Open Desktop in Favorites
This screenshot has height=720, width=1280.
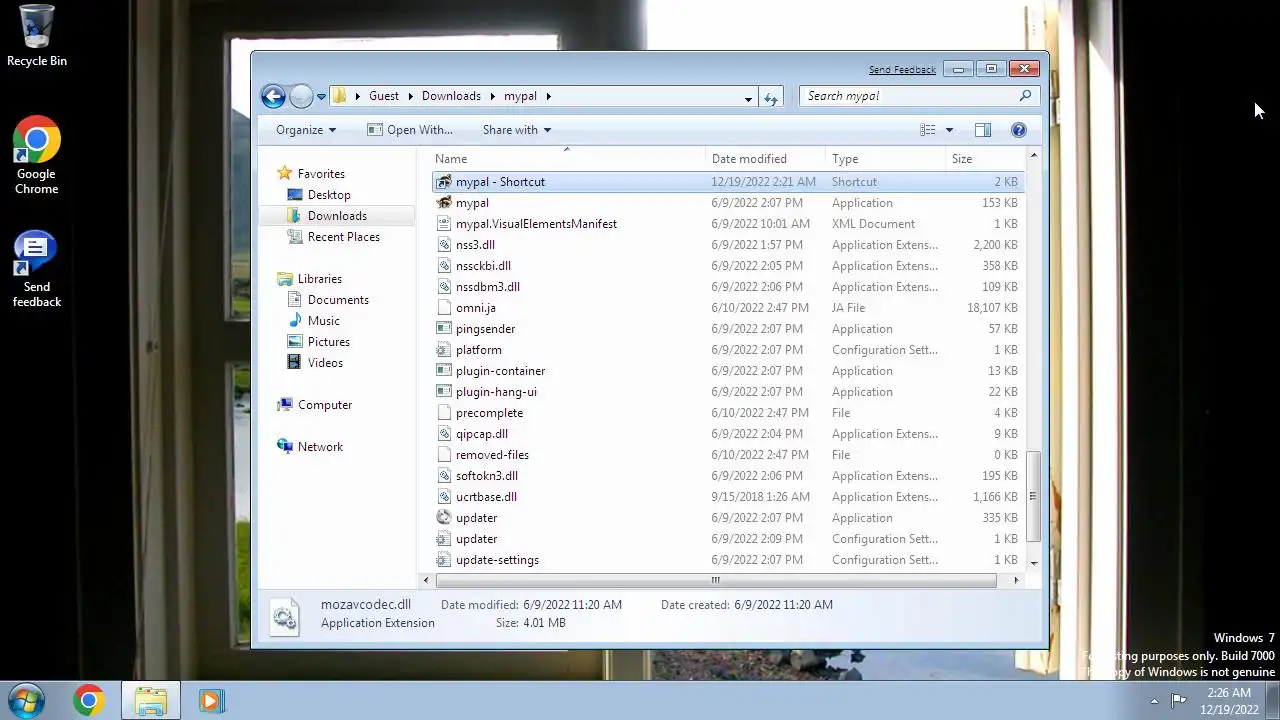tap(328, 195)
